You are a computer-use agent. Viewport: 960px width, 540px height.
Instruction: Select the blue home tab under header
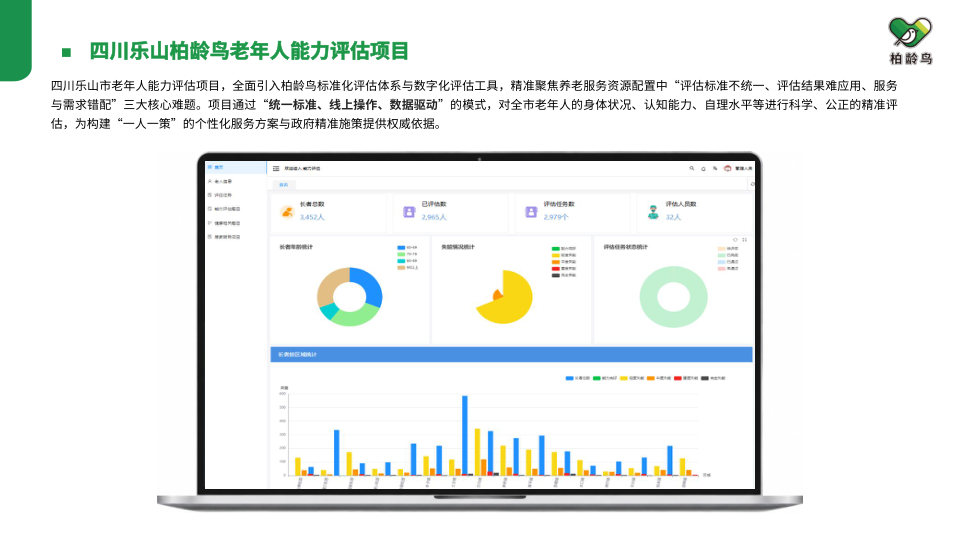click(283, 184)
